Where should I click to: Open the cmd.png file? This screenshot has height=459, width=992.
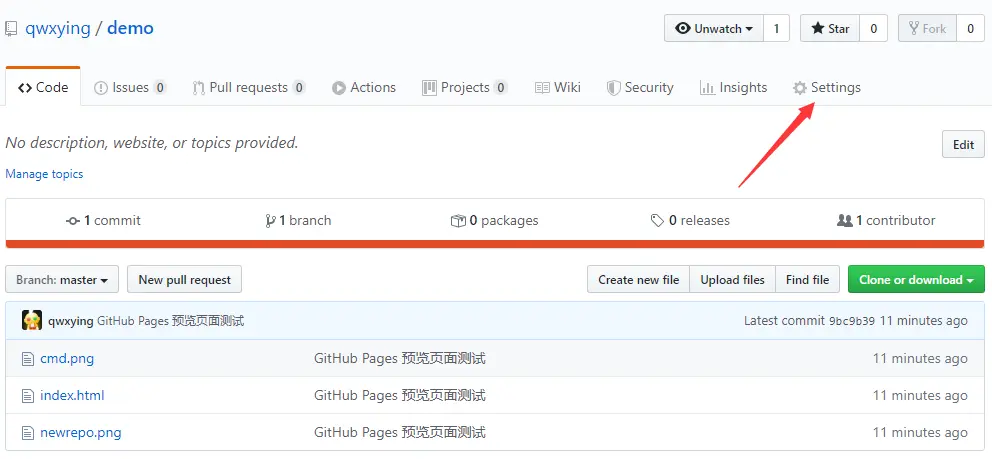pyautogui.click(x=67, y=358)
